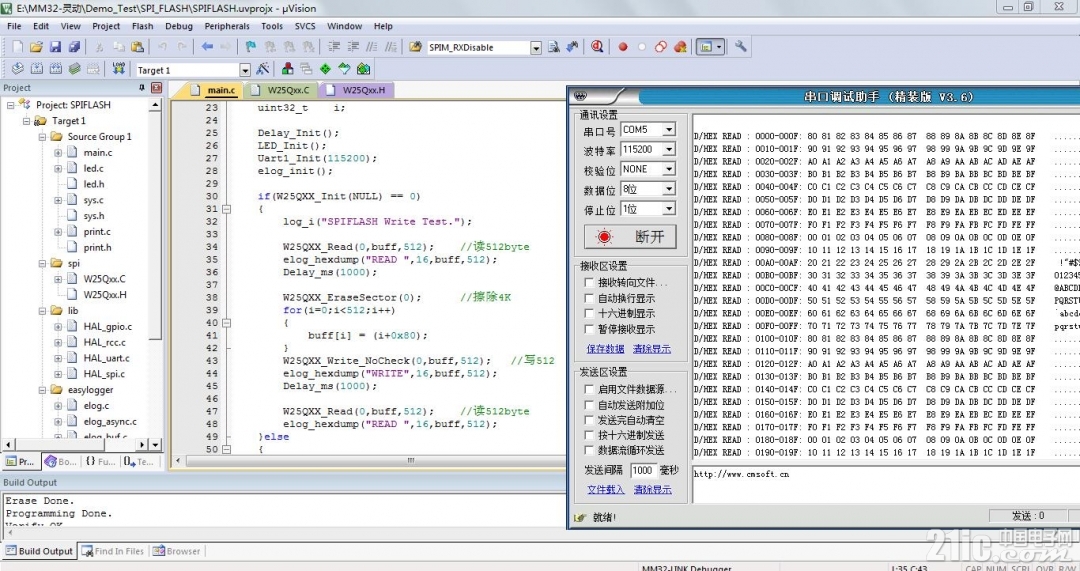Open the window layout toolbar button
Screen dimensions: 1080x571
pos(710,47)
